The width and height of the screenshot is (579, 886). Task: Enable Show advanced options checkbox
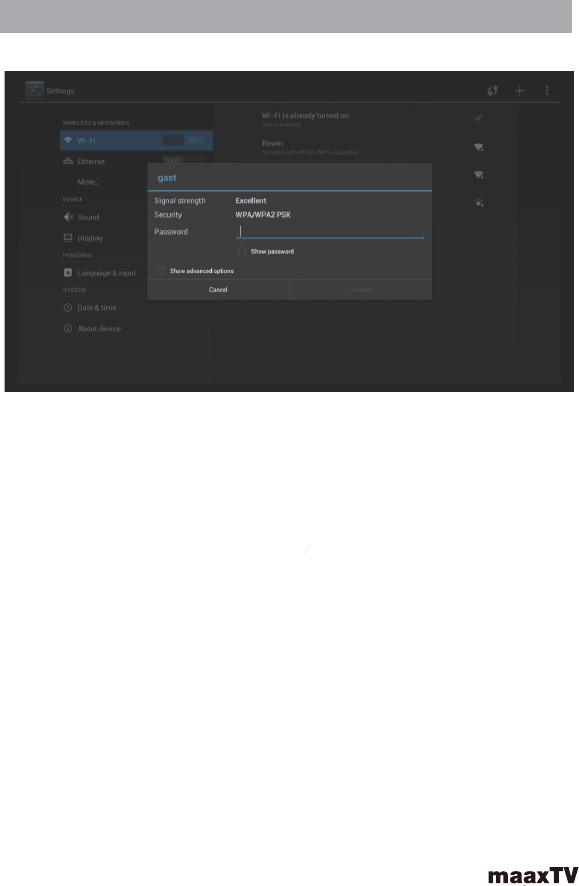point(161,271)
